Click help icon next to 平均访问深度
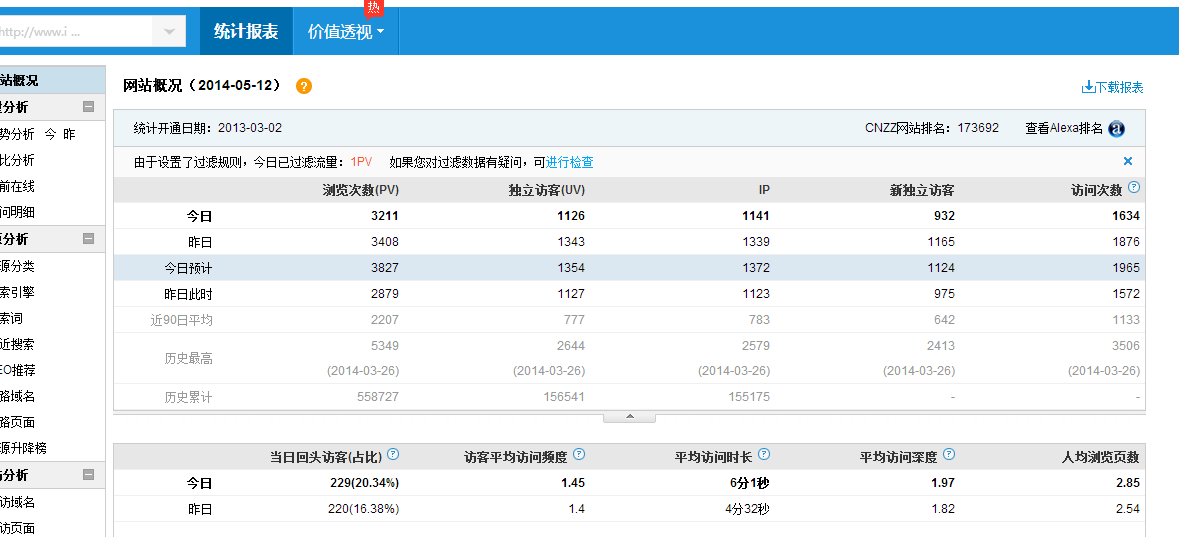The height and width of the screenshot is (537, 1179). [x=949, y=454]
